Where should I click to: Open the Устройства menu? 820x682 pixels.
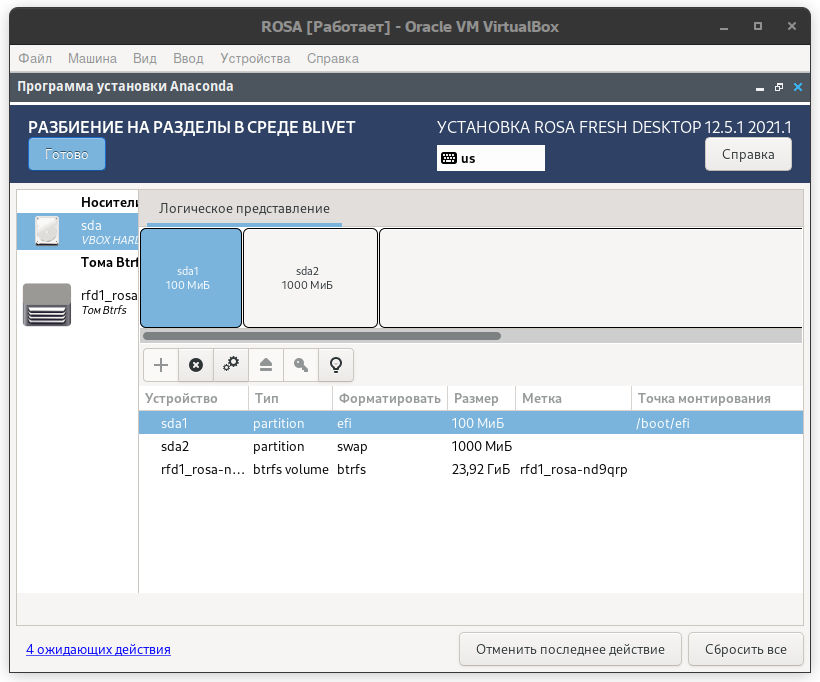[255, 59]
